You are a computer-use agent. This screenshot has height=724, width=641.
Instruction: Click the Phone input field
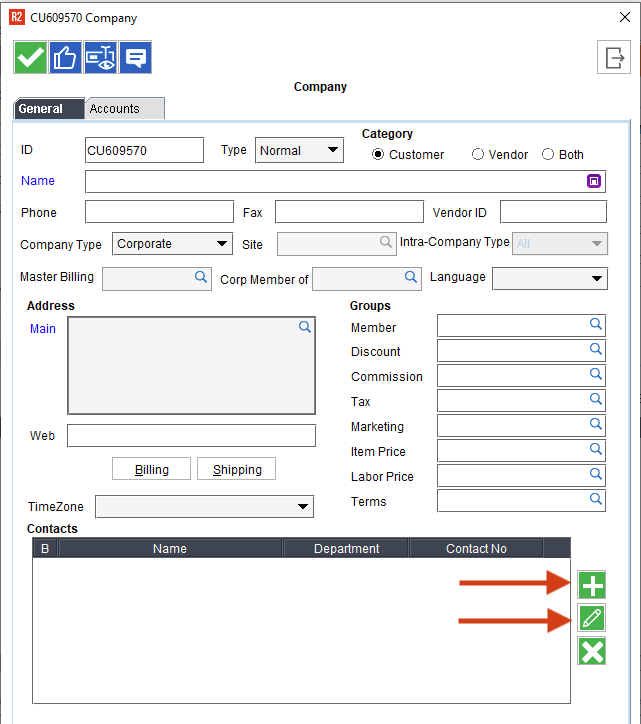(x=159, y=212)
